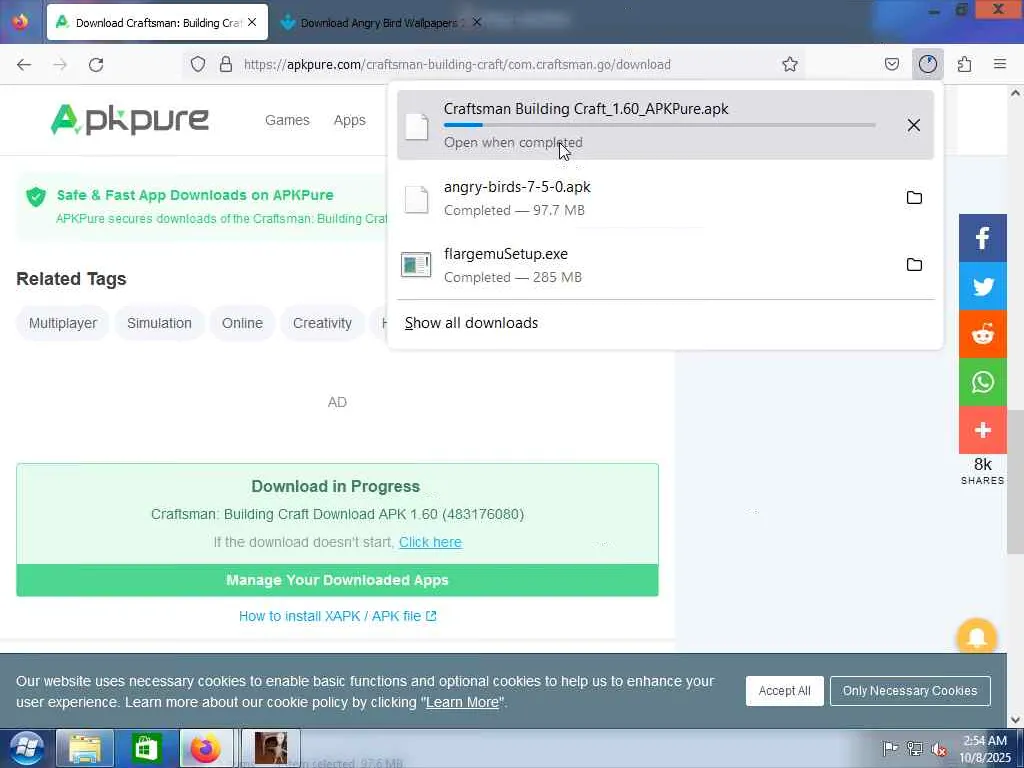The width and height of the screenshot is (1024, 768).
Task: Open the Craftsman Building Craft download entry
Action: 665,125
